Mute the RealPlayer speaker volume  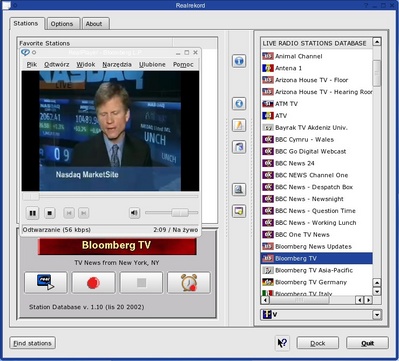click(x=134, y=213)
